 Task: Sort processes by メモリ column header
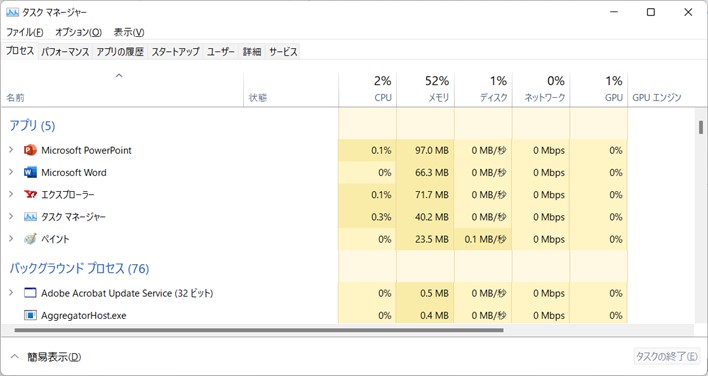click(425, 89)
